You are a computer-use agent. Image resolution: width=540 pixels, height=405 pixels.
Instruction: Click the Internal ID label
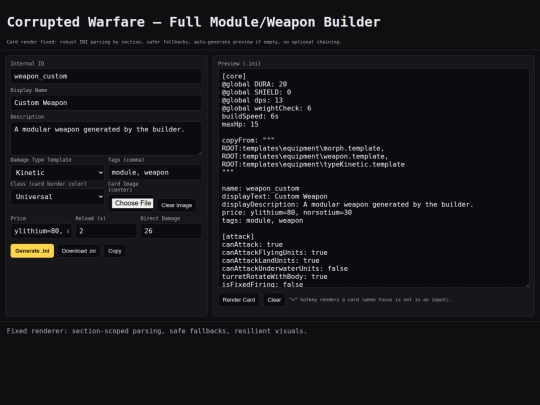point(27,63)
